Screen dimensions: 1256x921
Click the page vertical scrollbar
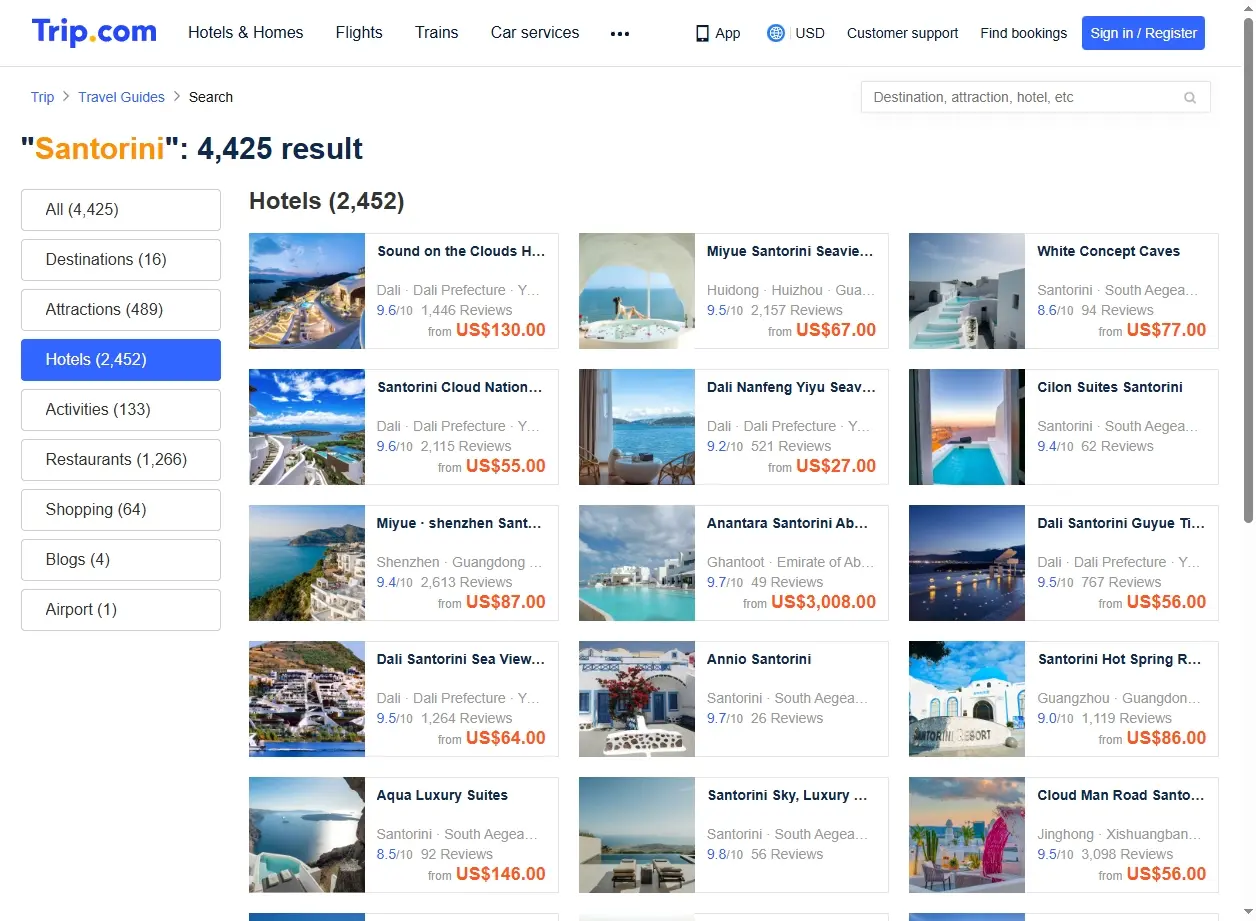click(x=1248, y=270)
